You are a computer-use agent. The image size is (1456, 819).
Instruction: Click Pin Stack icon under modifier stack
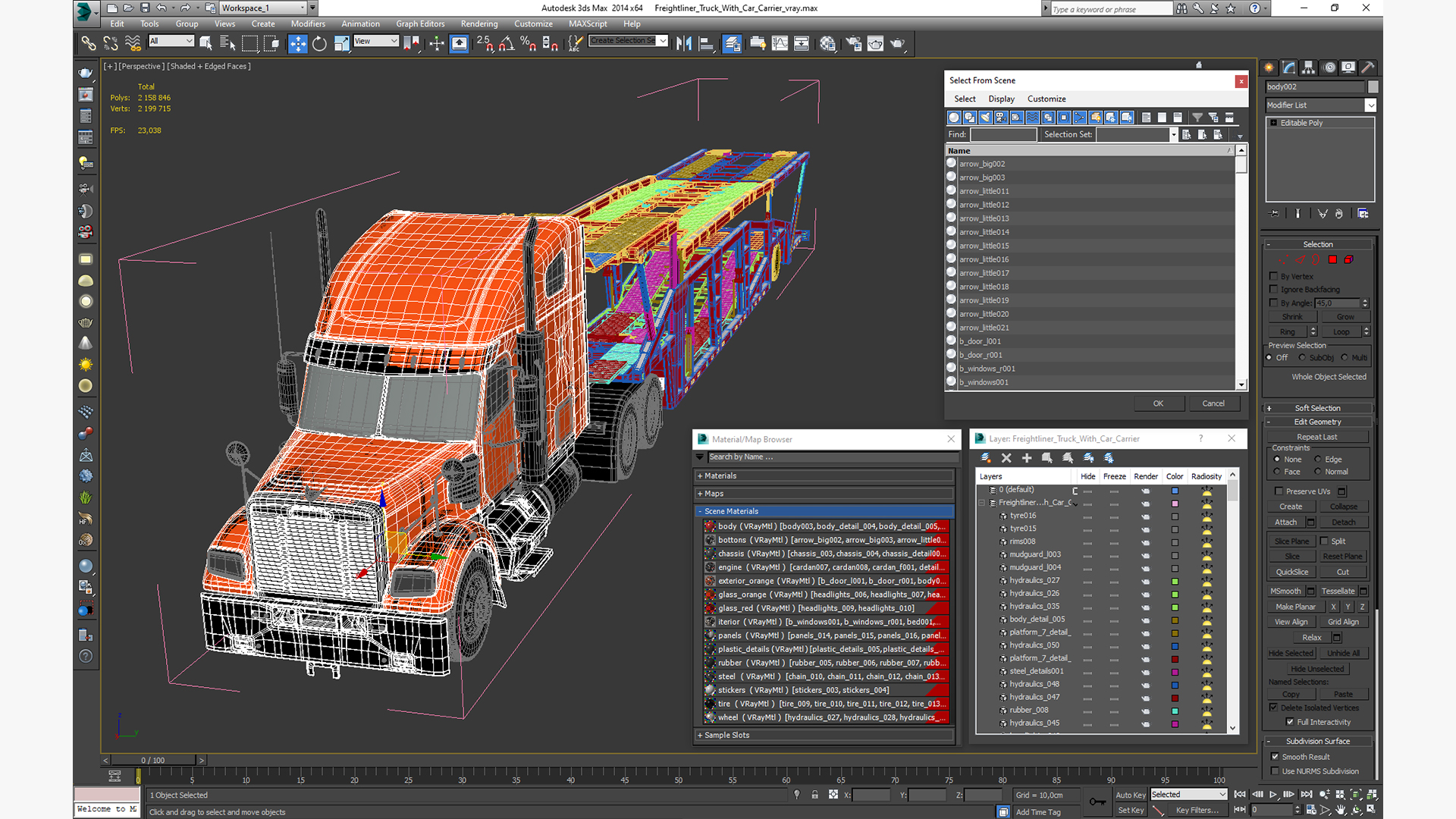point(1275,214)
